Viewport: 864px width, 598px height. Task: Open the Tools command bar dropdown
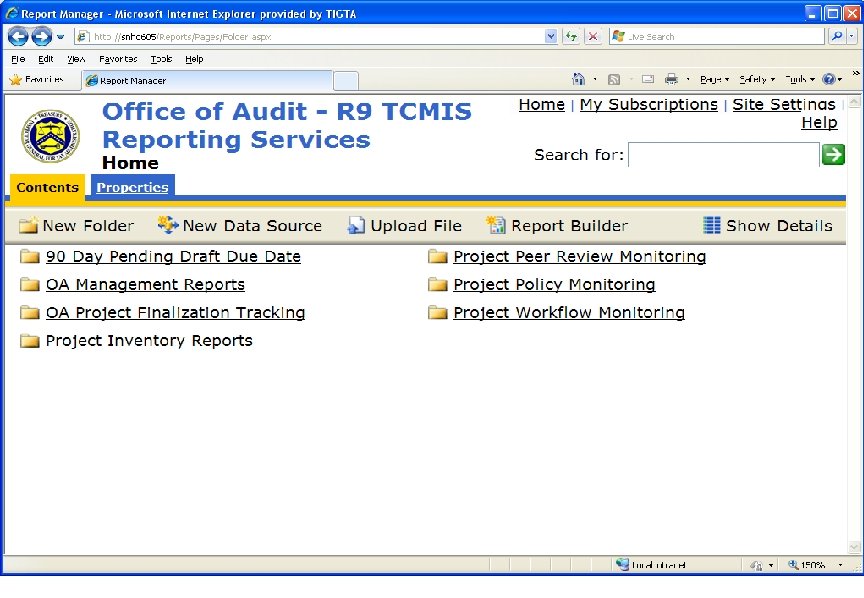(x=800, y=79)
